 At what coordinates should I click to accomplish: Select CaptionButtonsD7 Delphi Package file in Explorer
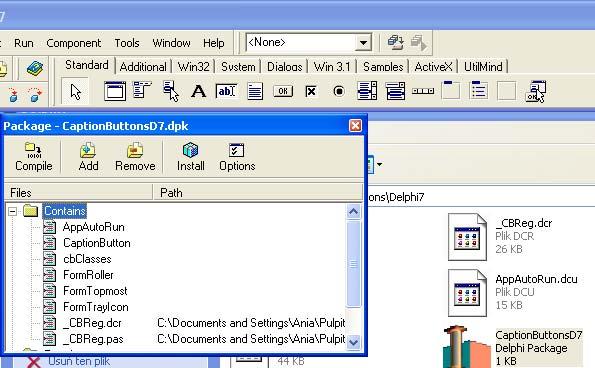point(513,347)
